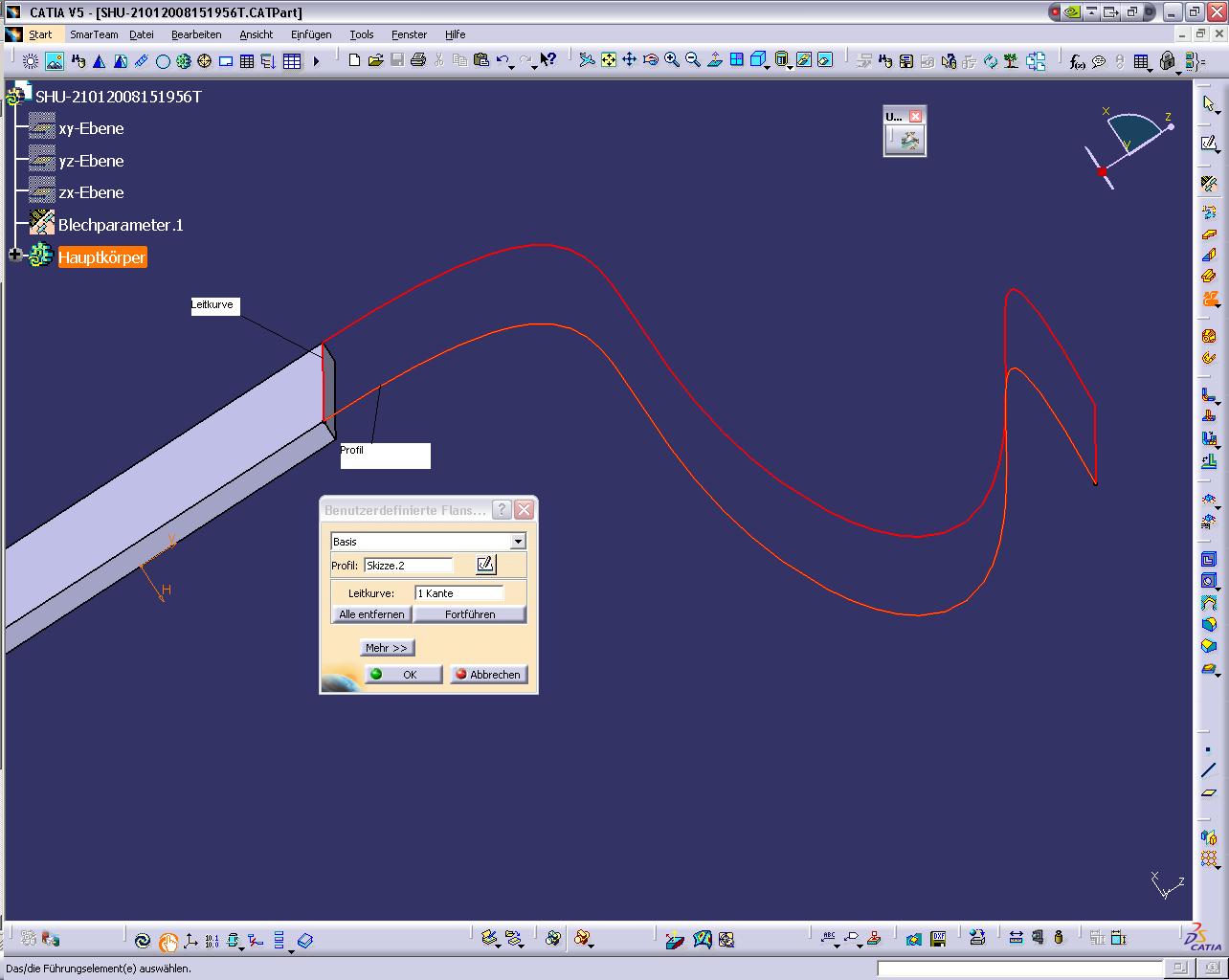
Task: Select Blechparameter.1 in the tree
Action: tap(121, 225)
